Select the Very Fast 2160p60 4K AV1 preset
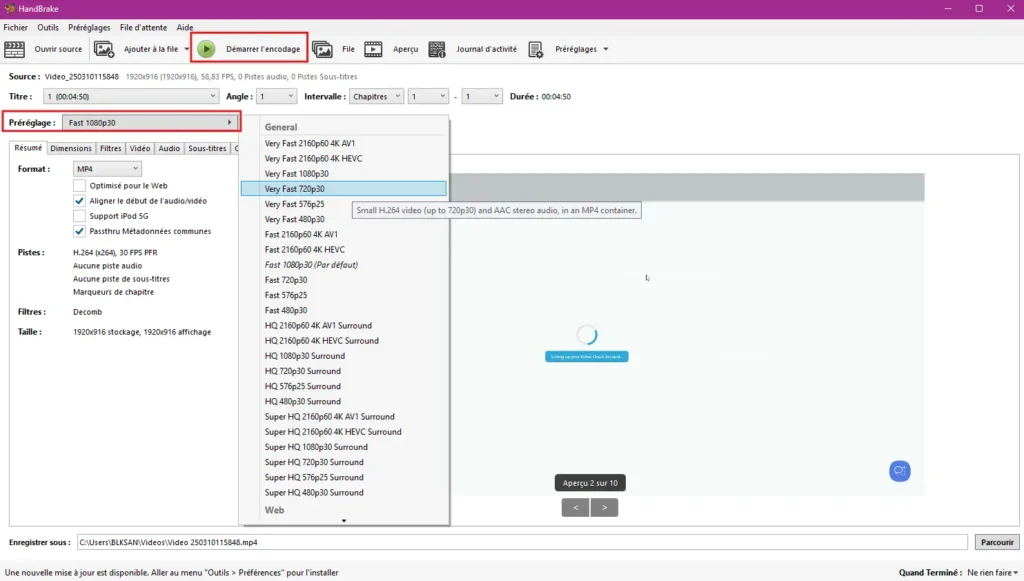The image size is (1024, 581). click(x=344, y=143)
